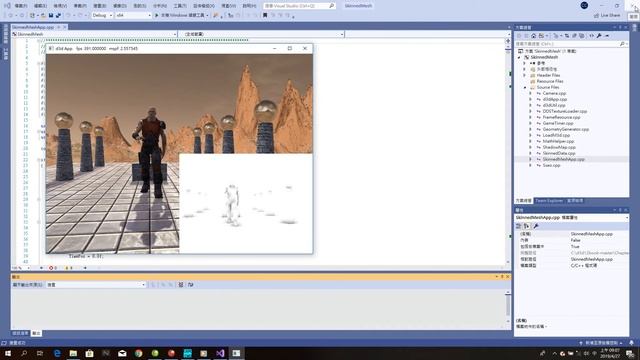Click the notification bell in the status bar
Screen dimensions: 640x360
coord(631,343)
